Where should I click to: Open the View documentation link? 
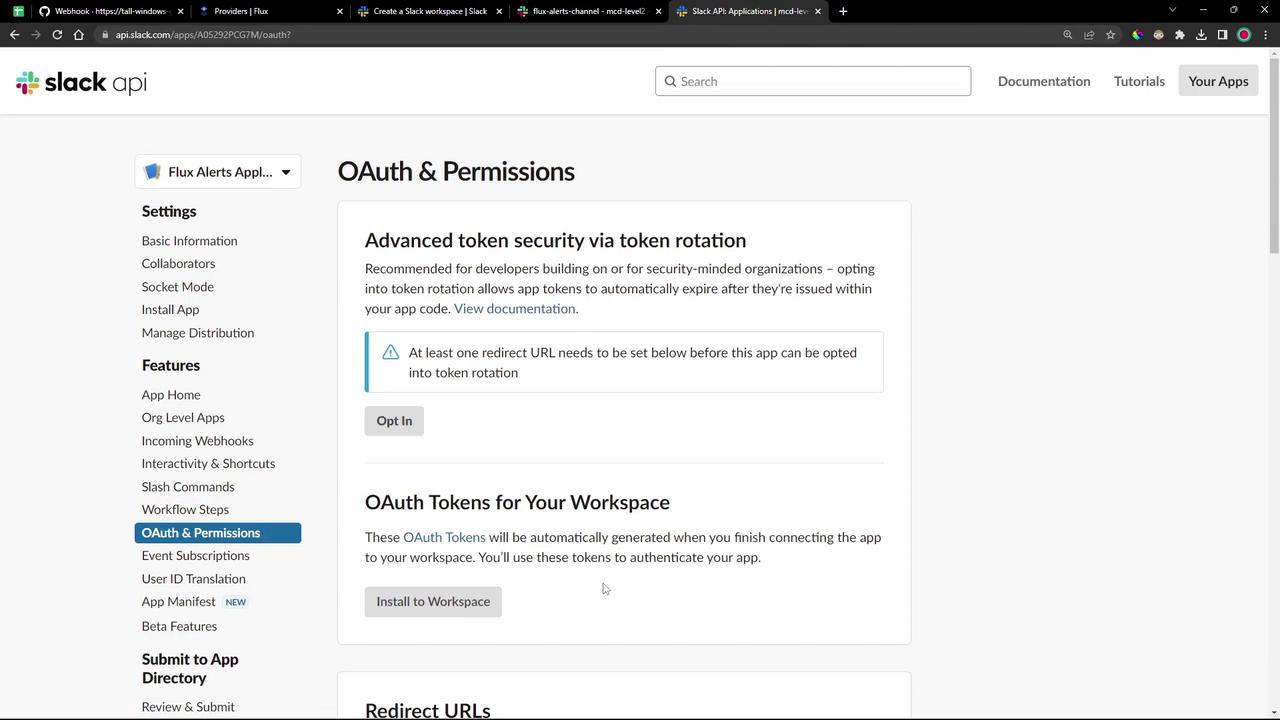(515, 309)
